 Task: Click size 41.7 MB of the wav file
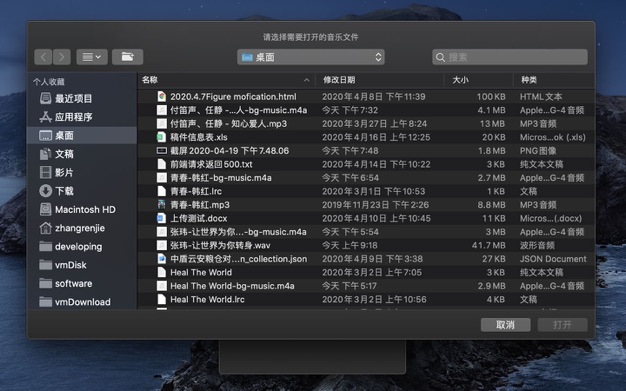(x=488, y=245)
